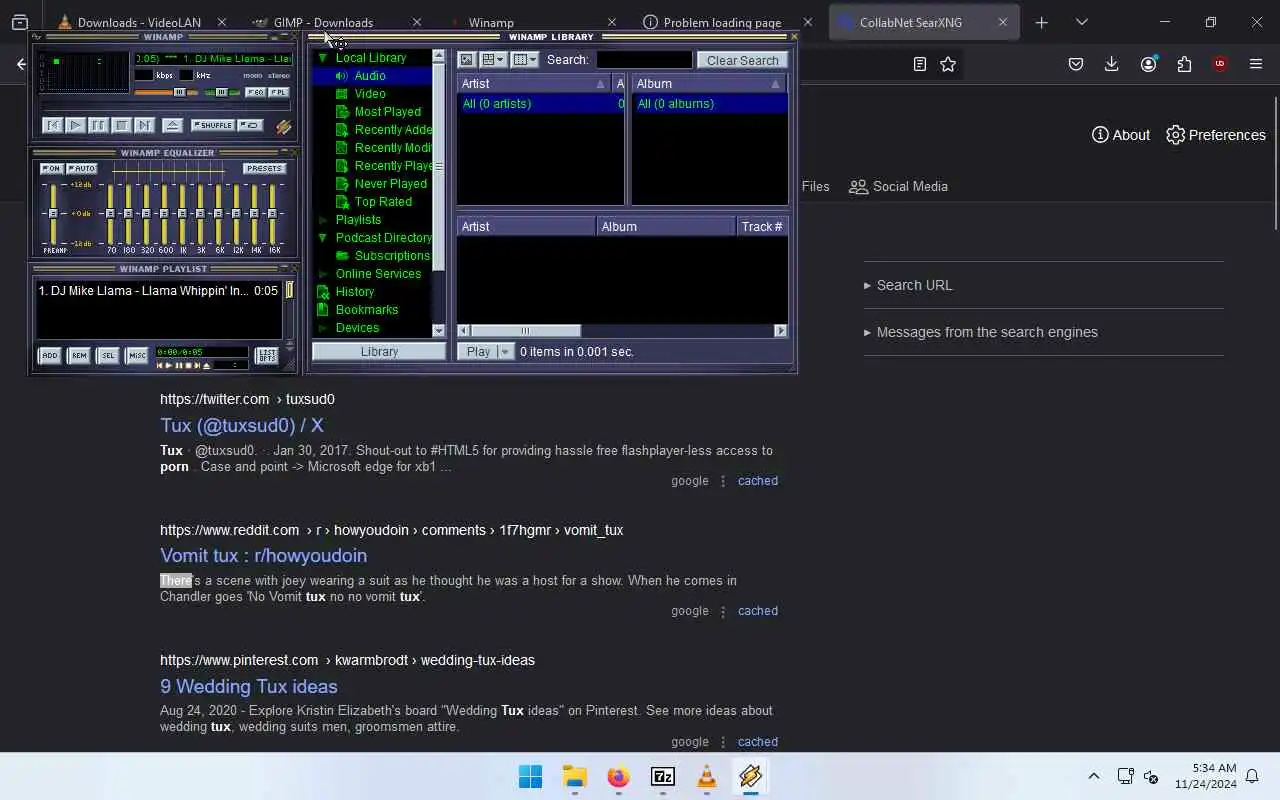Open Bookmarks in library tree
The image size is (1280, 800).
pos(366,310)
